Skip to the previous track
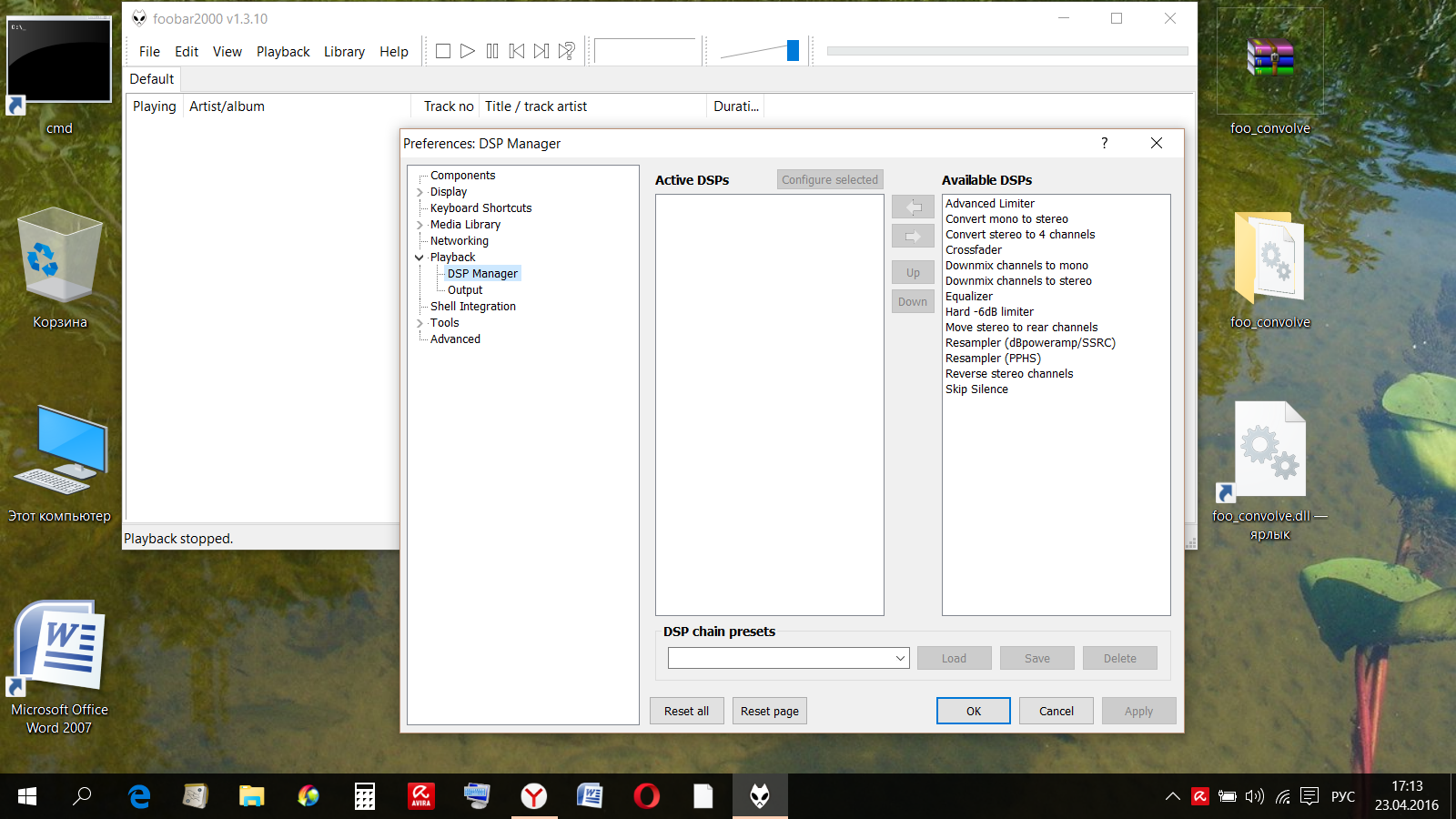Screen dimensions: 1456x819 point(517,51)
